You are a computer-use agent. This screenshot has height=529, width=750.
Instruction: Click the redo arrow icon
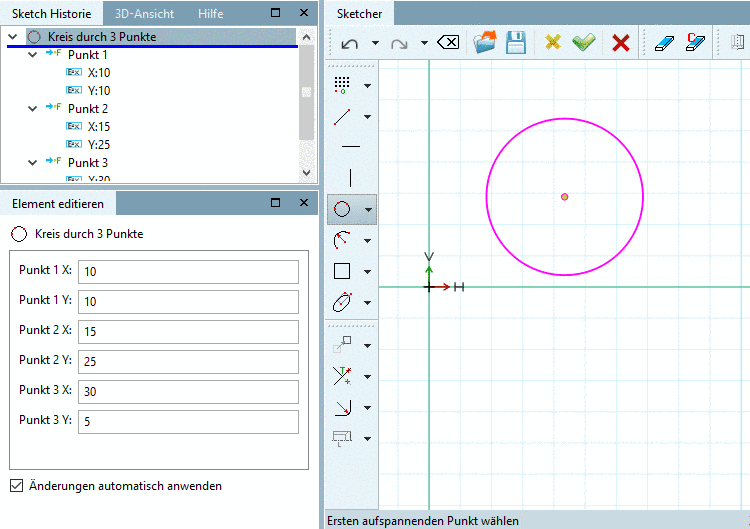tap(399, 44)
